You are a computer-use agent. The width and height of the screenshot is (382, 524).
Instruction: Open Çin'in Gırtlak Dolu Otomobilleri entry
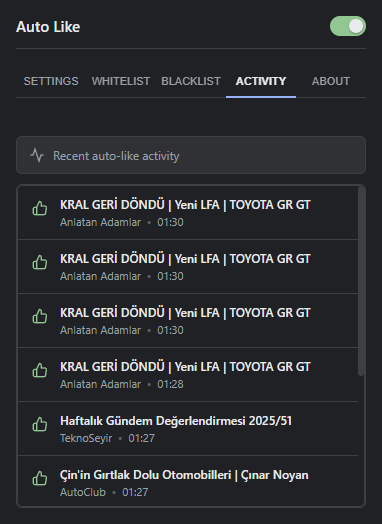tap(188, 482)
